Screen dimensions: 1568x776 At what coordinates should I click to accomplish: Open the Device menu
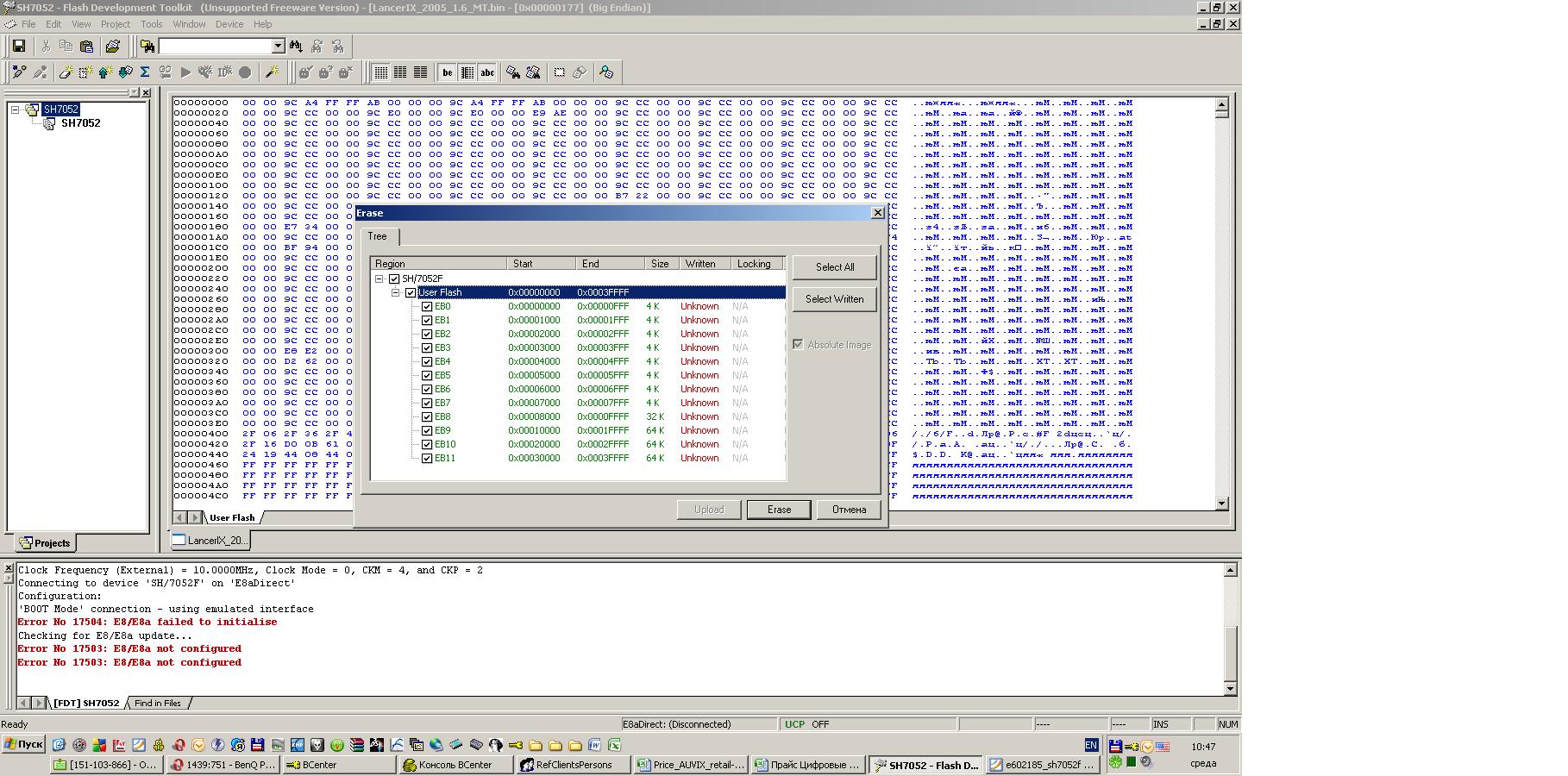click(x=229, y=24)
